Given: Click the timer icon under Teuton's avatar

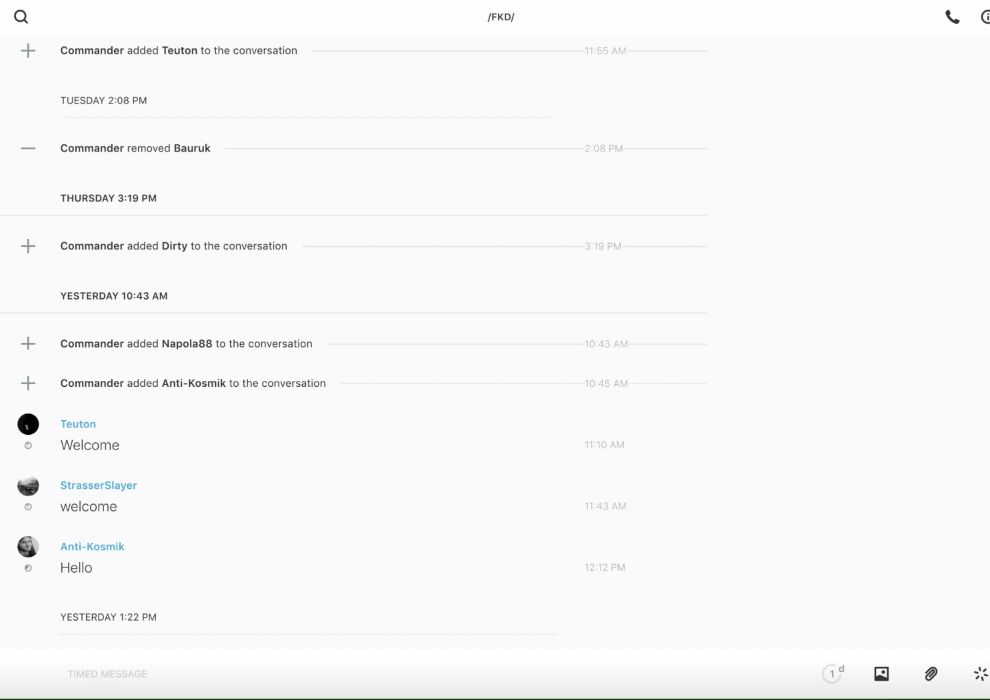Looking at the screenshot, I should coord(28,446).
